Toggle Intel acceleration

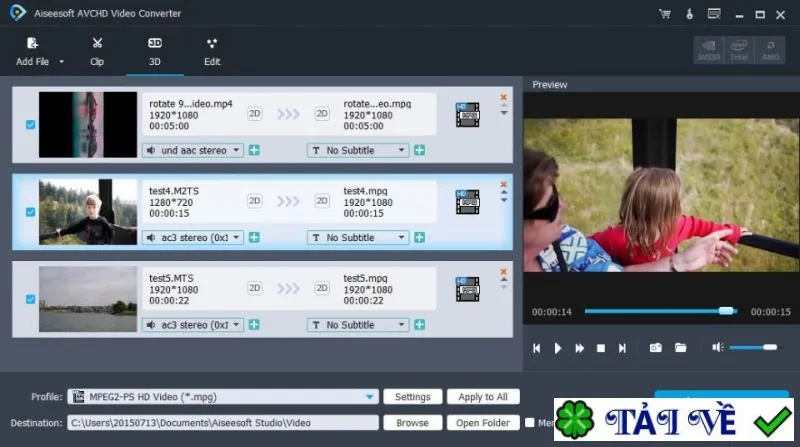coord(739,50)
